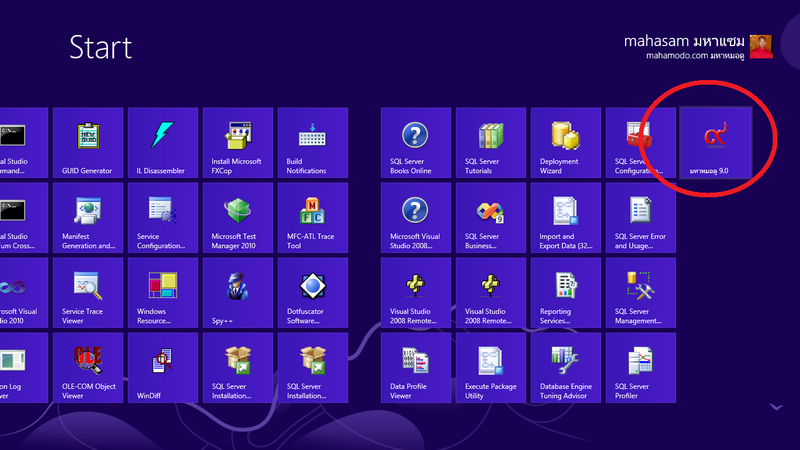Open SQL Server Error and Usage... tile
This screenshot has height=450, width=800.
641,218
